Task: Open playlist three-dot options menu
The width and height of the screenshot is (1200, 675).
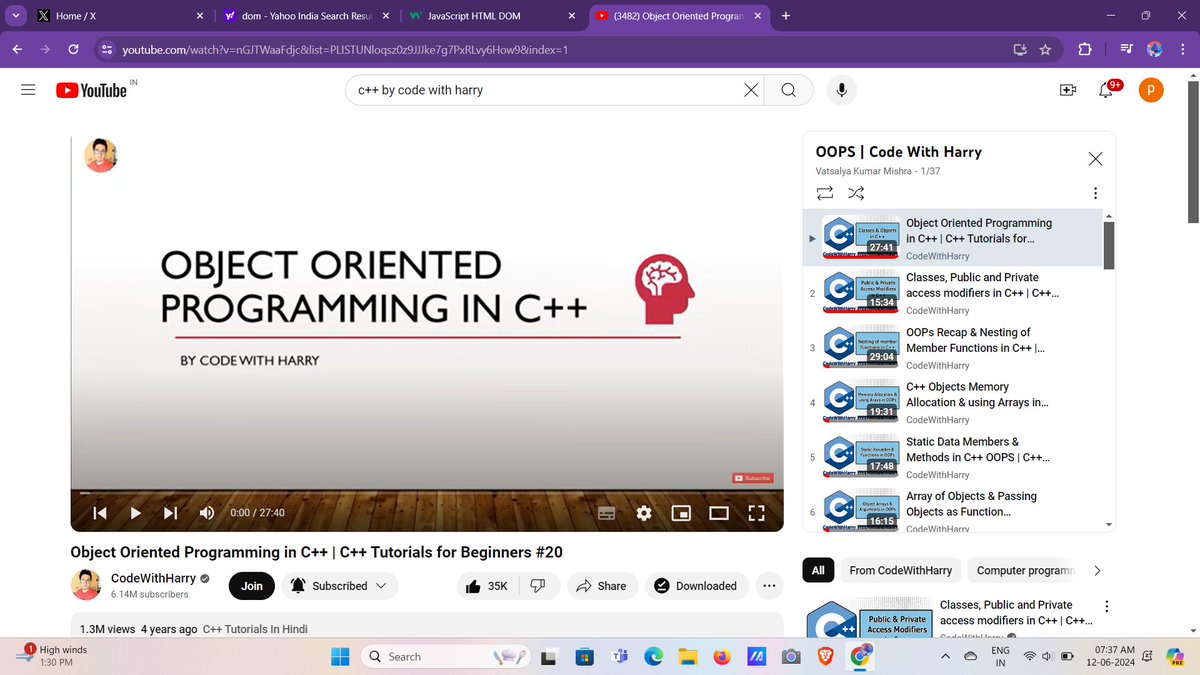Action: [x=1095, y=193]
